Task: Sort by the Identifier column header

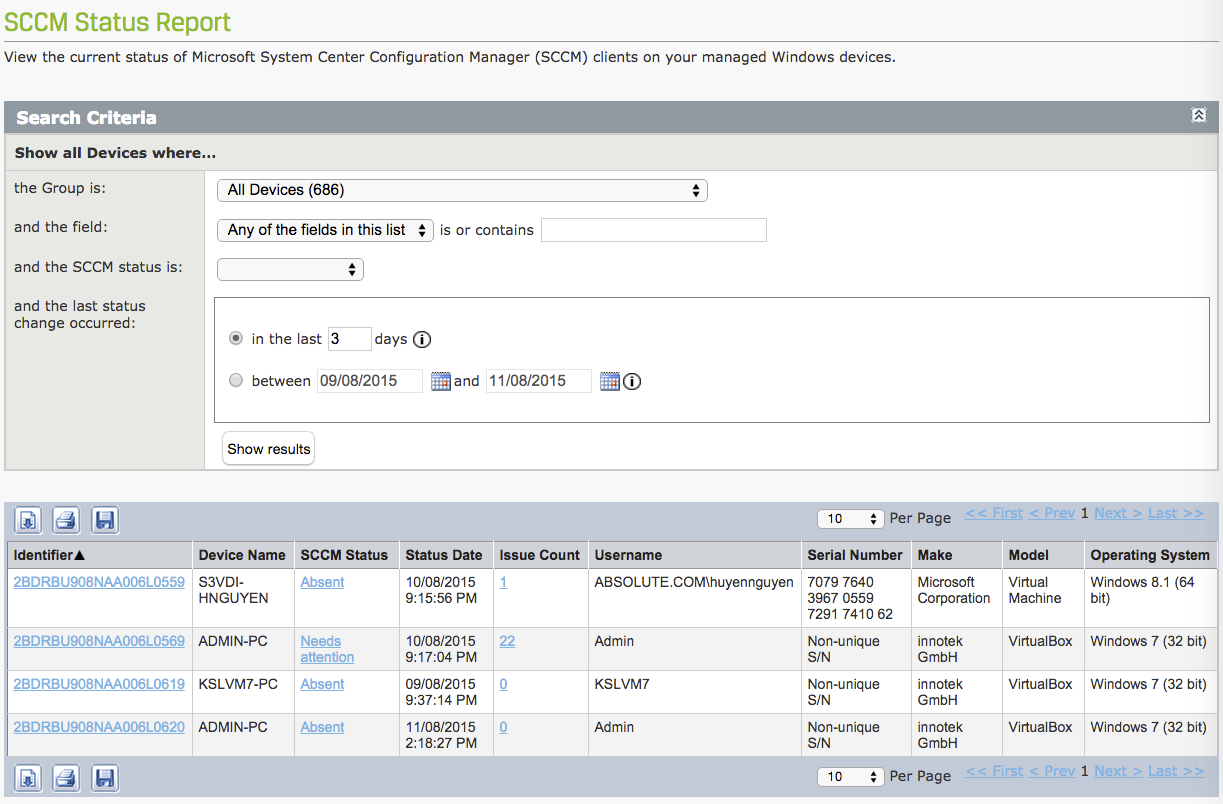Action: [x=42, y=555]
